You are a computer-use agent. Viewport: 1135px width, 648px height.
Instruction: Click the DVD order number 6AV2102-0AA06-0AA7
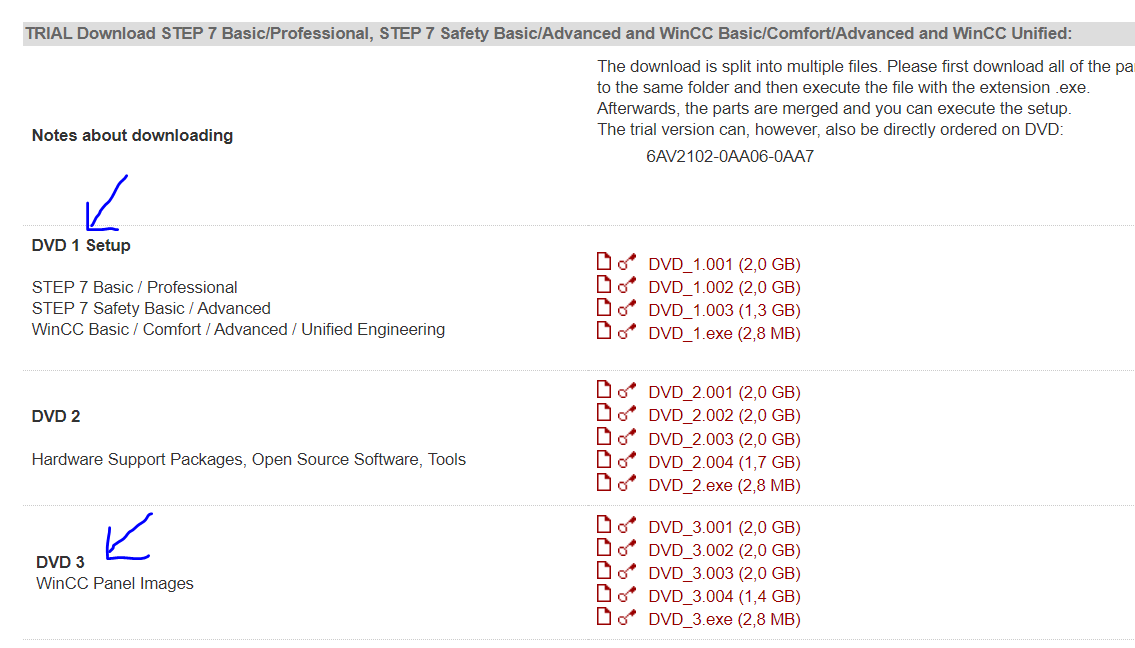730,157
